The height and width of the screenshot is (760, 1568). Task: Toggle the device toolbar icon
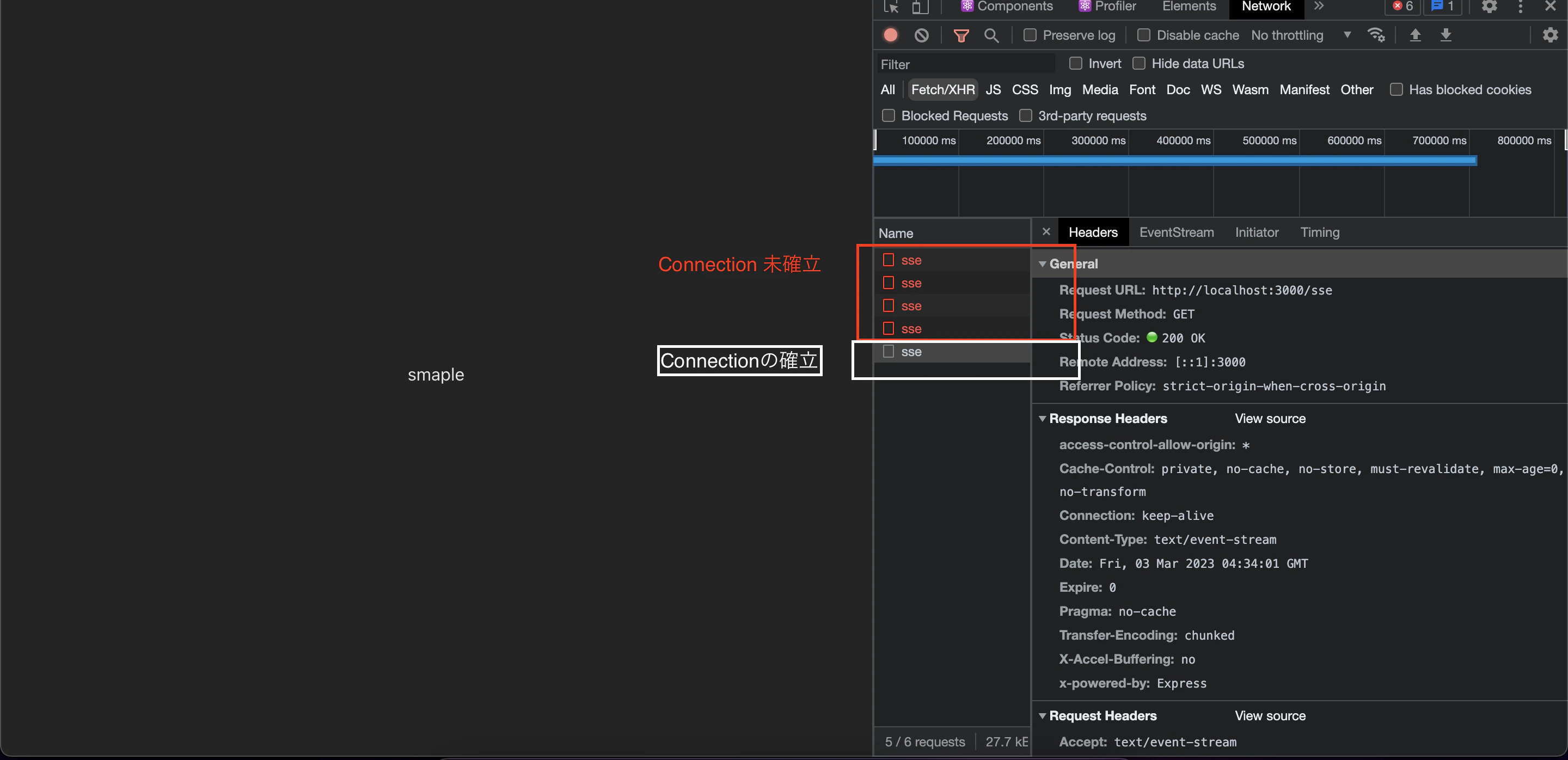tap(920, 7)
